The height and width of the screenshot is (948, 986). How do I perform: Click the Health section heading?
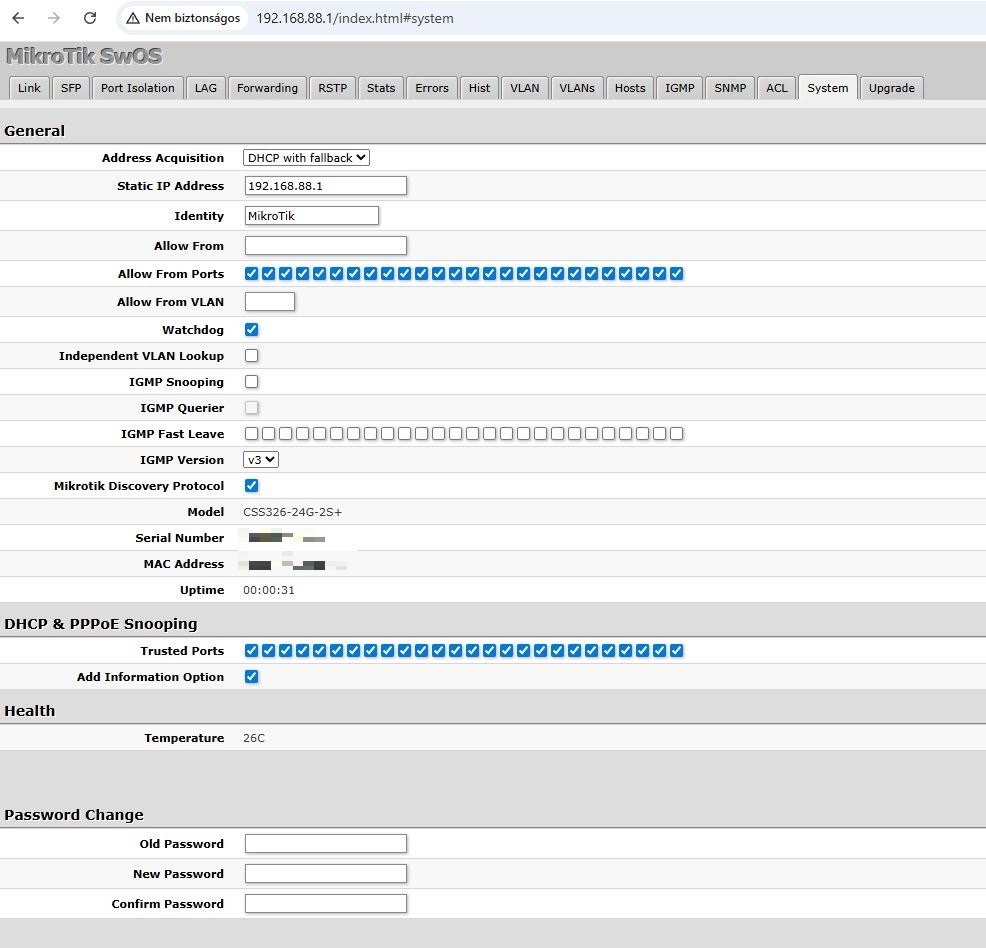coord(30,711)
